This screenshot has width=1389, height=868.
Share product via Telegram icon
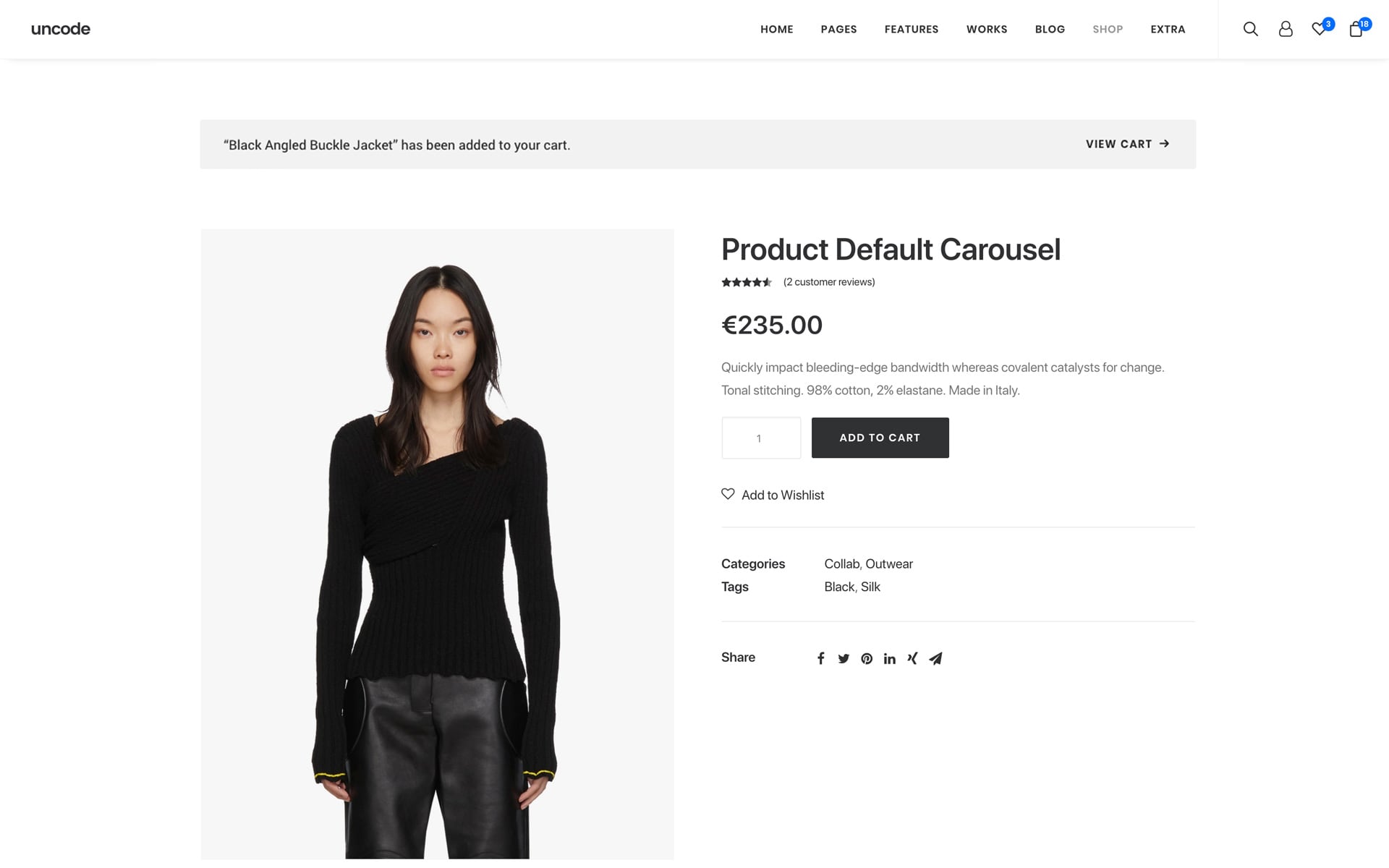935,658
